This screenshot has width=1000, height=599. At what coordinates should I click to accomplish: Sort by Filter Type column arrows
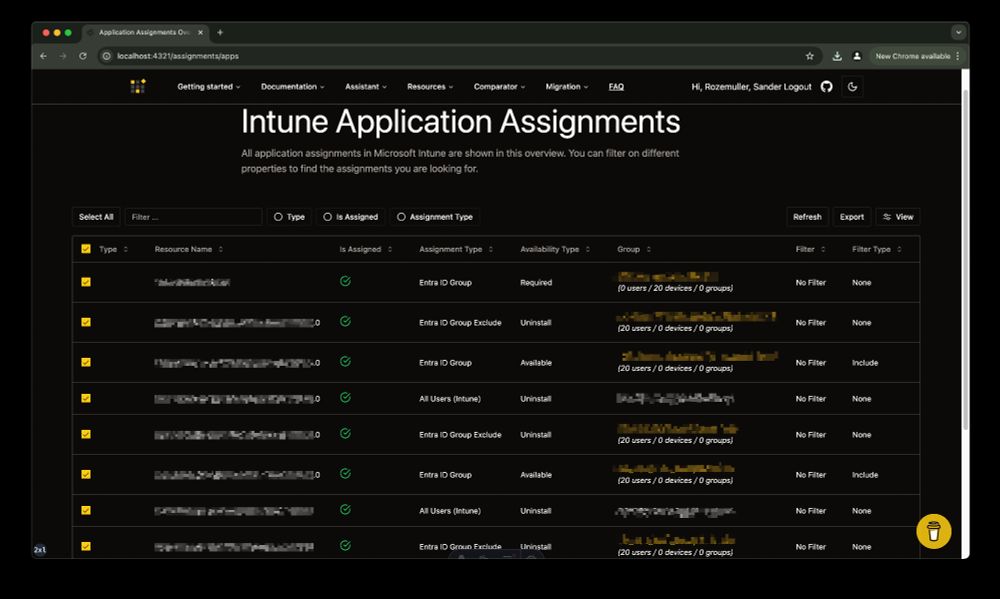coord(899,249)
